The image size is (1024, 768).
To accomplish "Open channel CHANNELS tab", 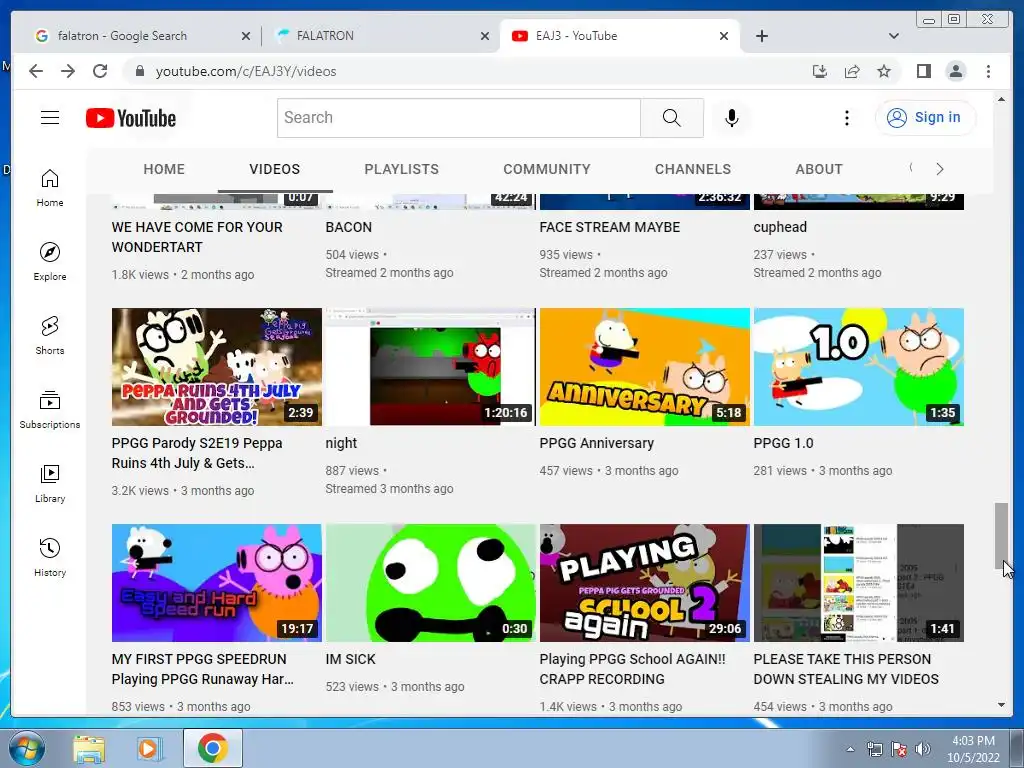I will click(x=693, y=169).
